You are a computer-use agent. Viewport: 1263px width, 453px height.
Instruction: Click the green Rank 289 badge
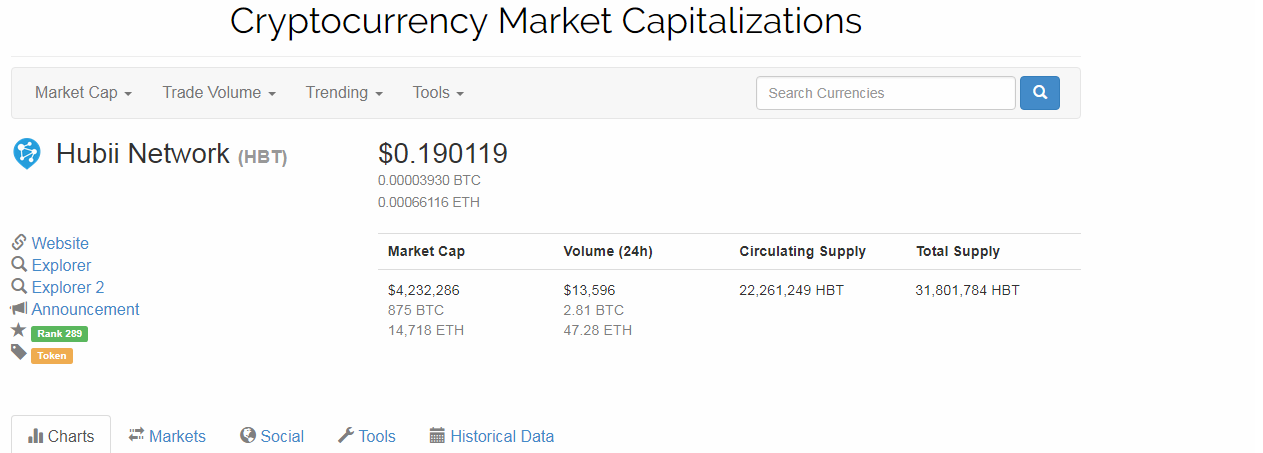59,333
